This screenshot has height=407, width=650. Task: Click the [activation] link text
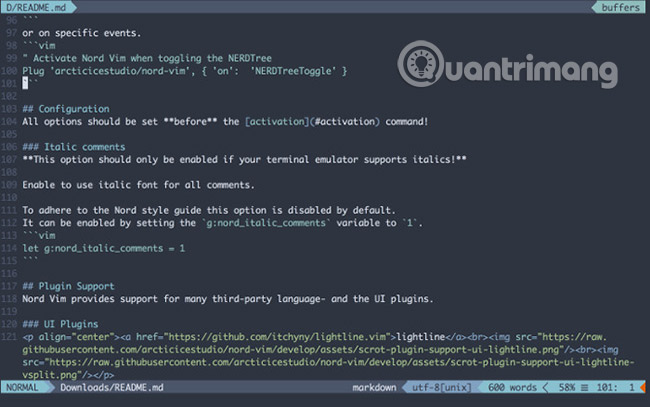(x=277, y=121)
